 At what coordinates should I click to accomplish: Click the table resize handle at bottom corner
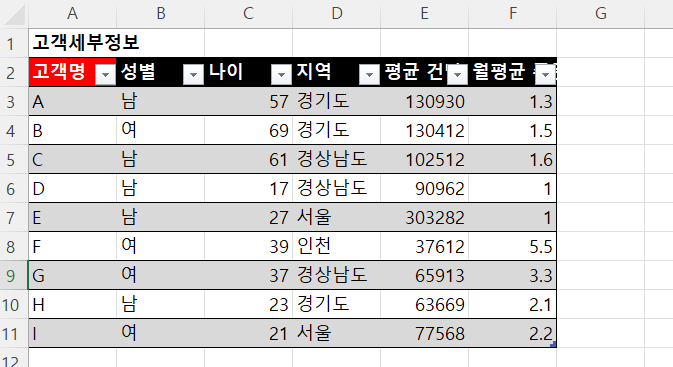553,344
